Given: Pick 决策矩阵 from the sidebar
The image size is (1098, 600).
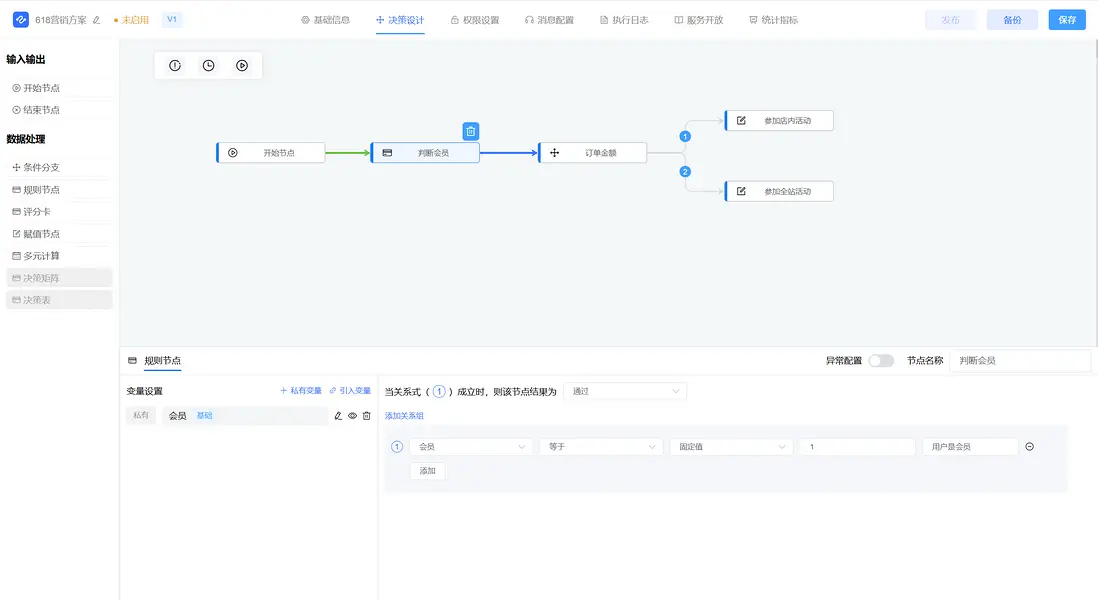Looking at the screenshot, I should click(59, 278).
